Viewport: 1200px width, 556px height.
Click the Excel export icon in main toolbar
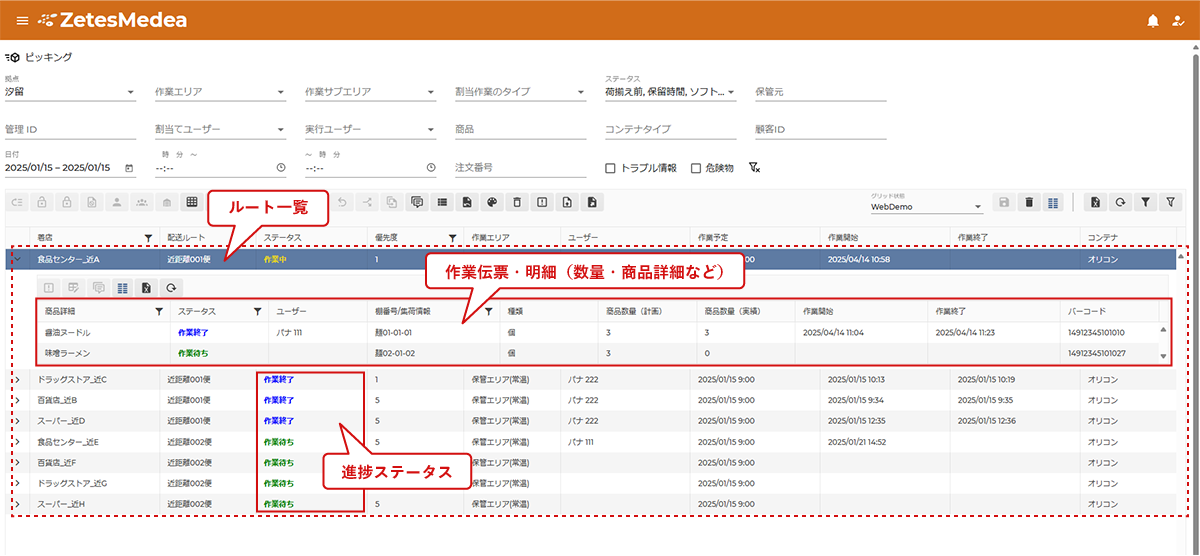(1096, 202)
